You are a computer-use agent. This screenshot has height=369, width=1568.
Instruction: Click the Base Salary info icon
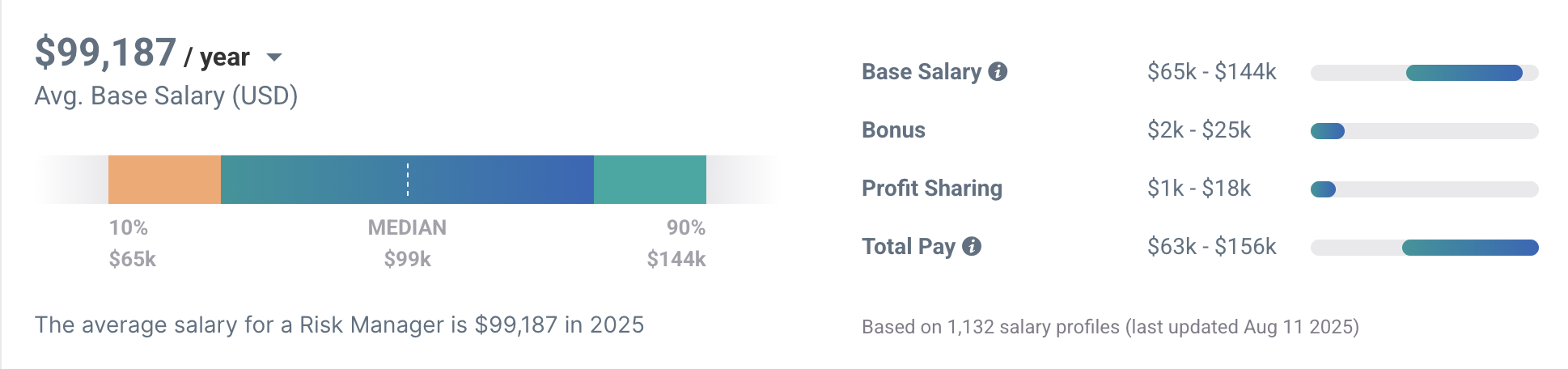point(998,71)
